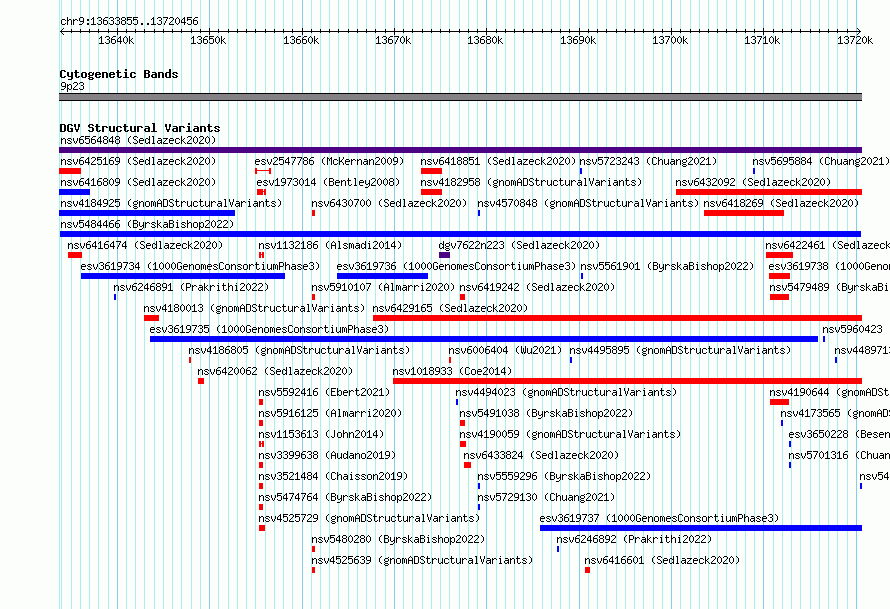Click the red nsv6432092 variant bar
The image size is (890, 609).
pyautogui.click(x=769, y=192)
